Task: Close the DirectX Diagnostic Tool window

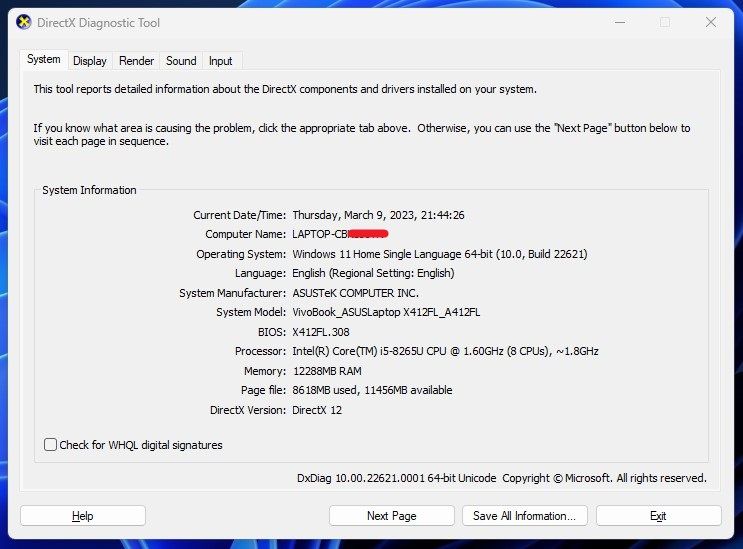Action: [710, 22]
